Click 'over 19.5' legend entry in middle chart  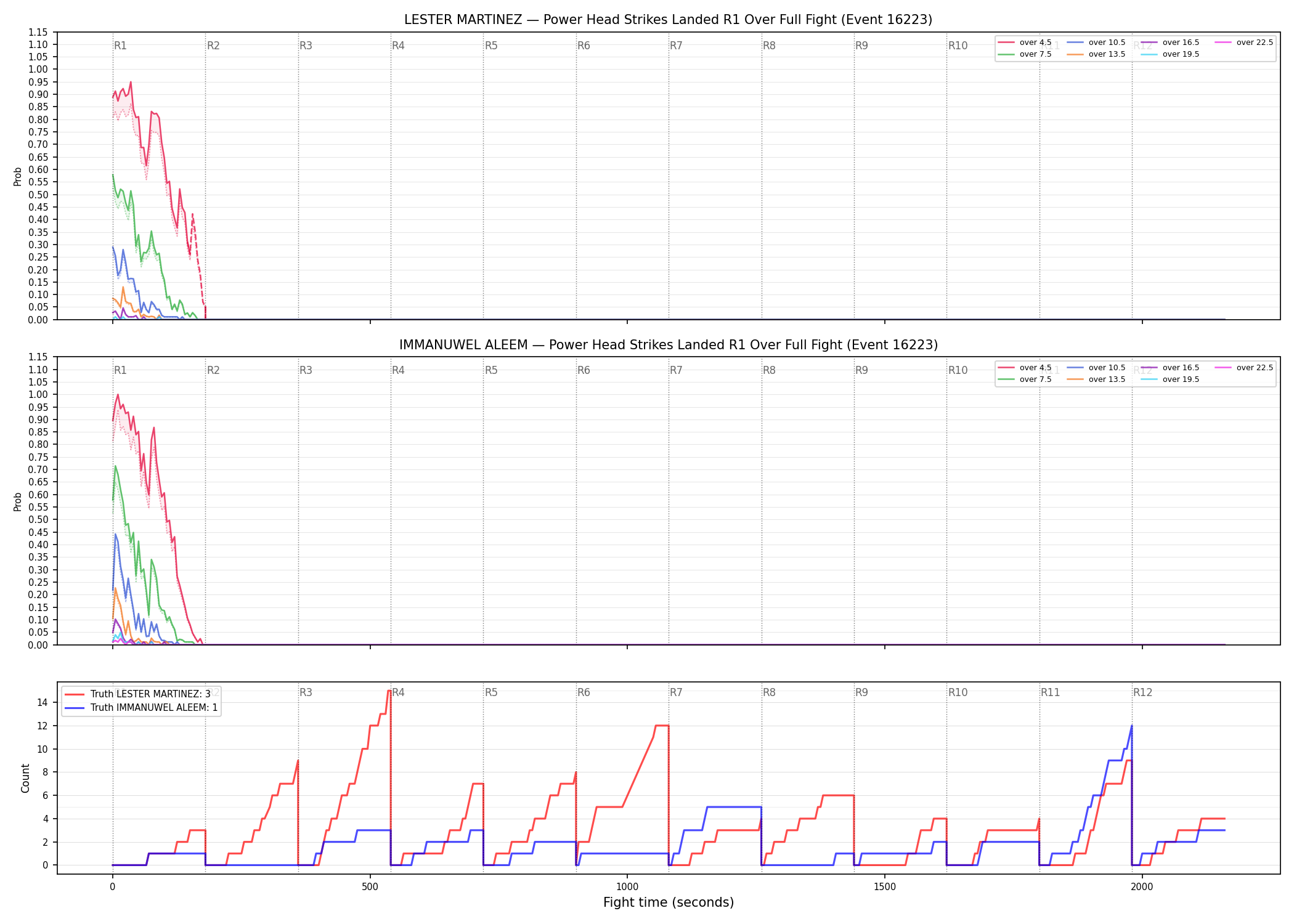click(1170, 379)
